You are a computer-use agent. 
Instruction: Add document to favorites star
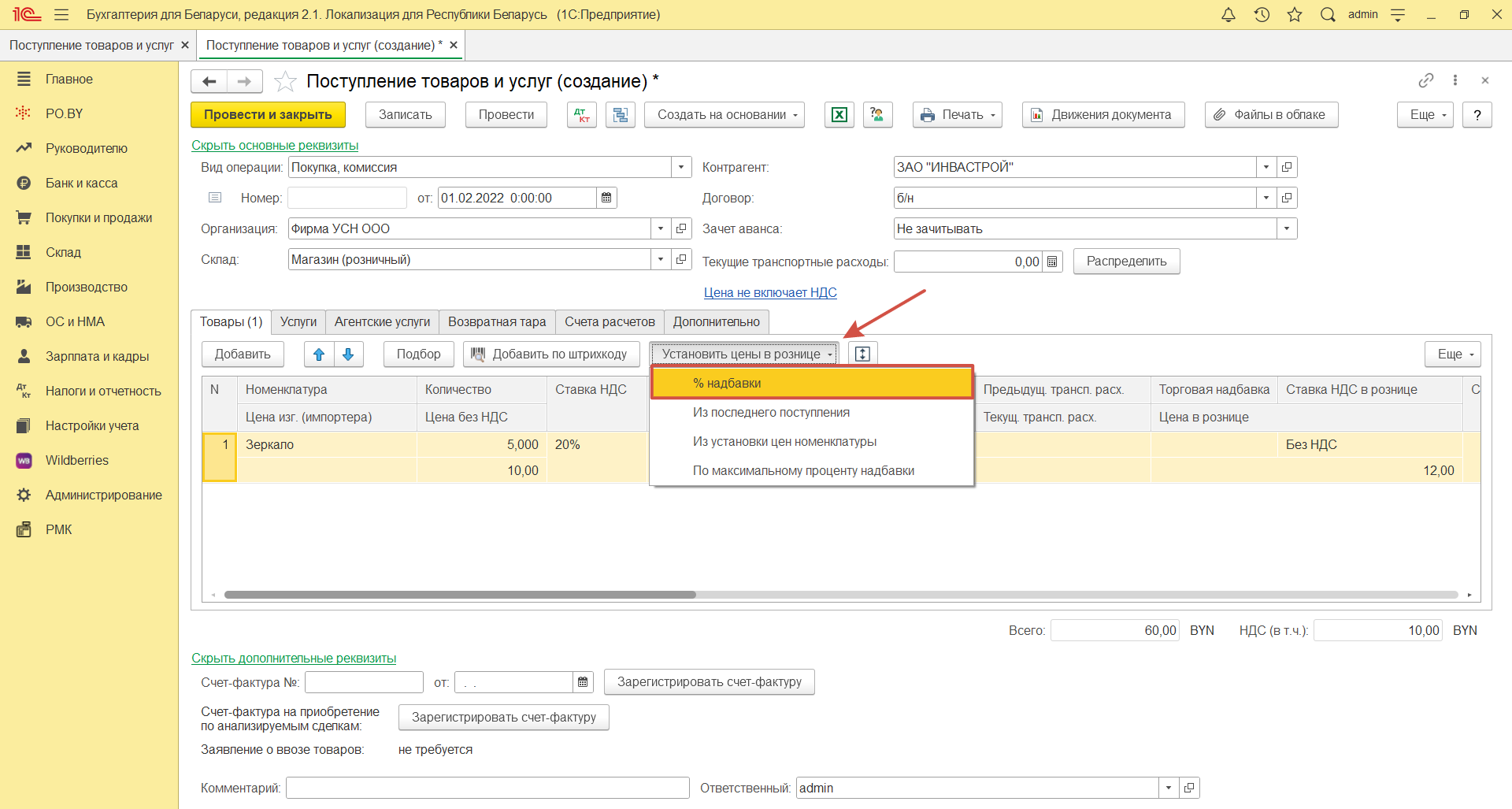(x=285, y=81)
